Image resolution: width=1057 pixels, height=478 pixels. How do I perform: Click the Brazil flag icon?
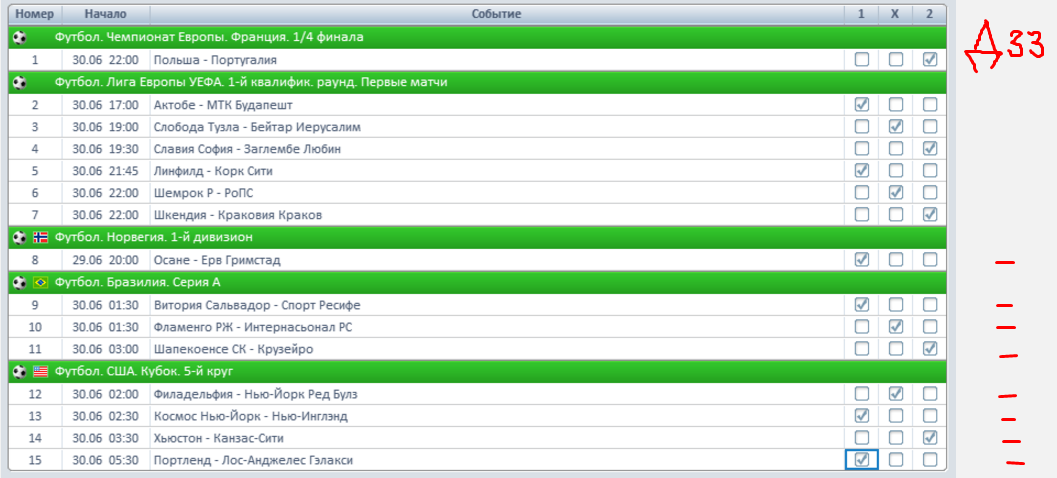[40, 282]
